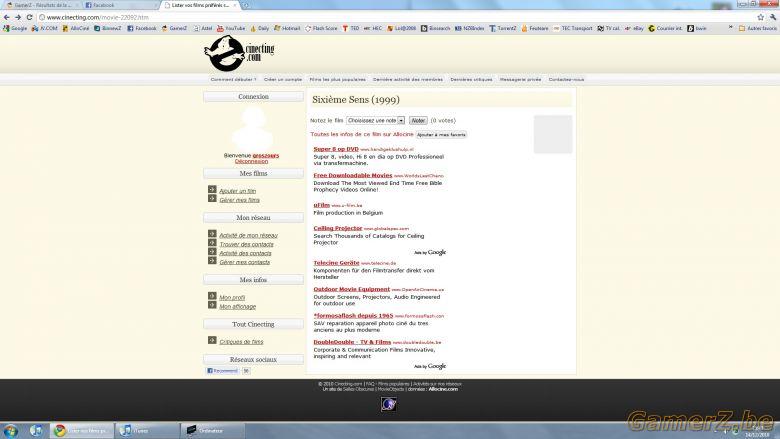The width and height of the screenshot is (780, 439).
Task: Open the Google bookmark
Action: click(15, 29)
